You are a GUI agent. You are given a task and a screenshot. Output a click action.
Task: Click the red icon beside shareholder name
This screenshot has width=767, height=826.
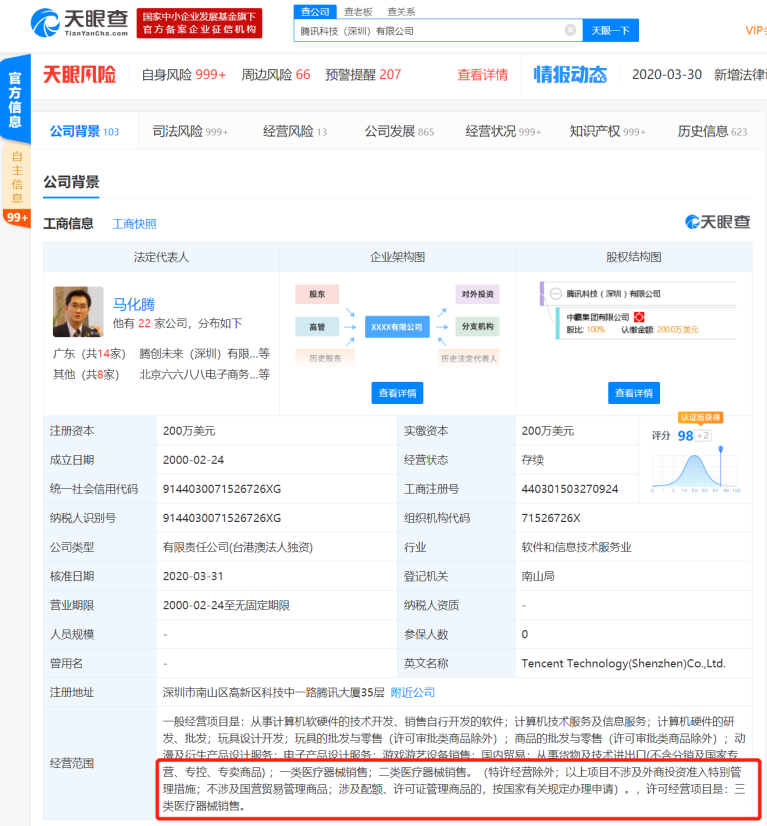pos(639,317)
